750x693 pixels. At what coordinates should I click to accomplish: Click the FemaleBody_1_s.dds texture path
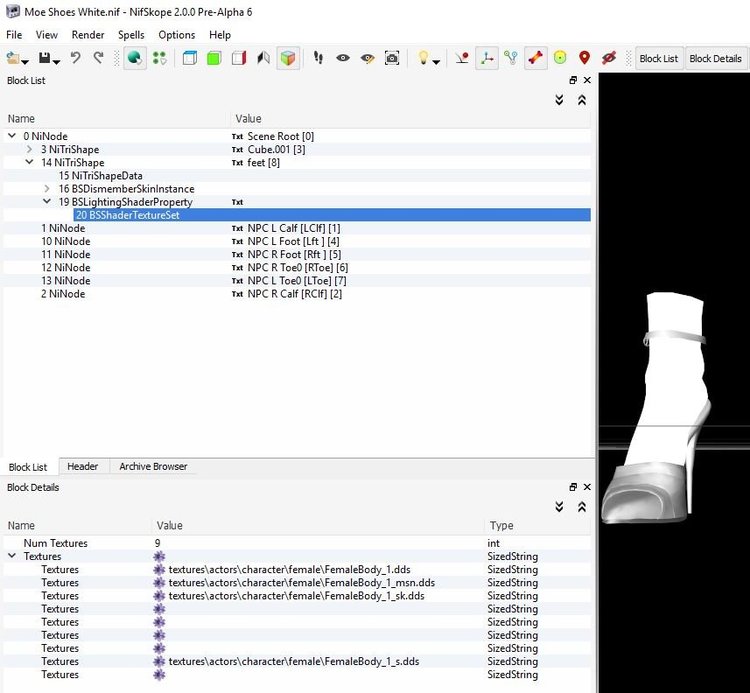[x=294, y=661]
